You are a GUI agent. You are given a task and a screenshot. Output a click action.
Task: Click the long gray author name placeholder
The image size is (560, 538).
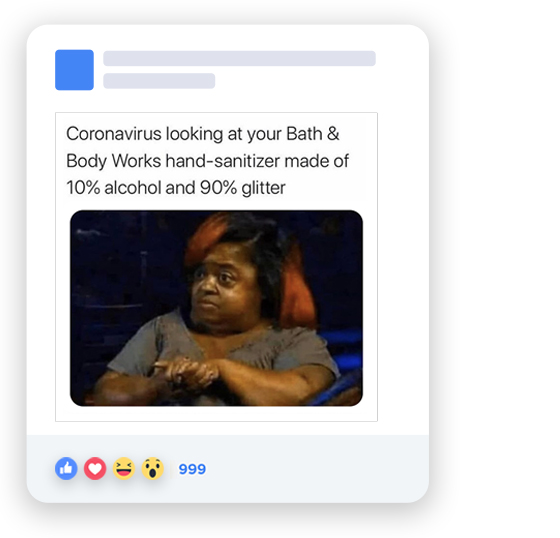coord(239,58)
